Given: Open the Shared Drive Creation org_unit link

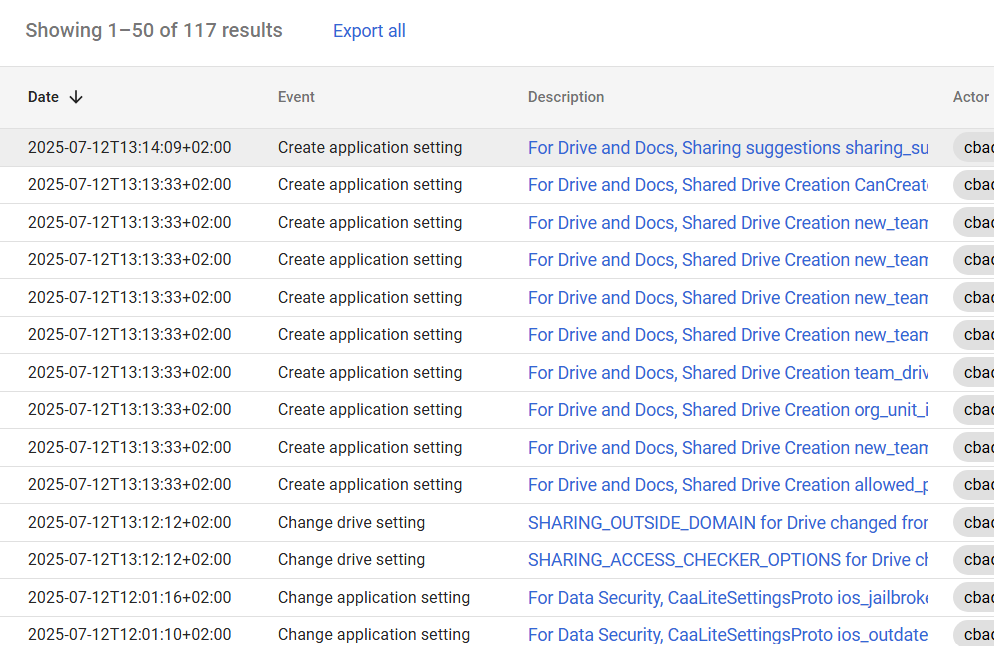Looking at the screenshot, I should [727, 409].
